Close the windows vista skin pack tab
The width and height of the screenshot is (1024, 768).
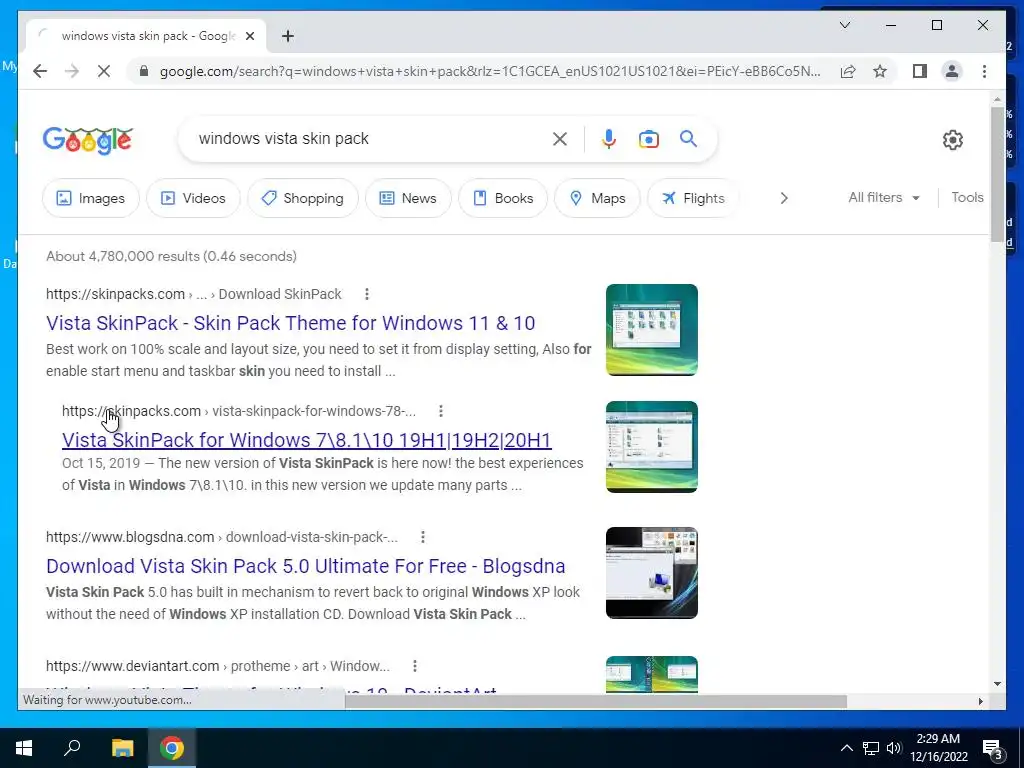[249, 36]
